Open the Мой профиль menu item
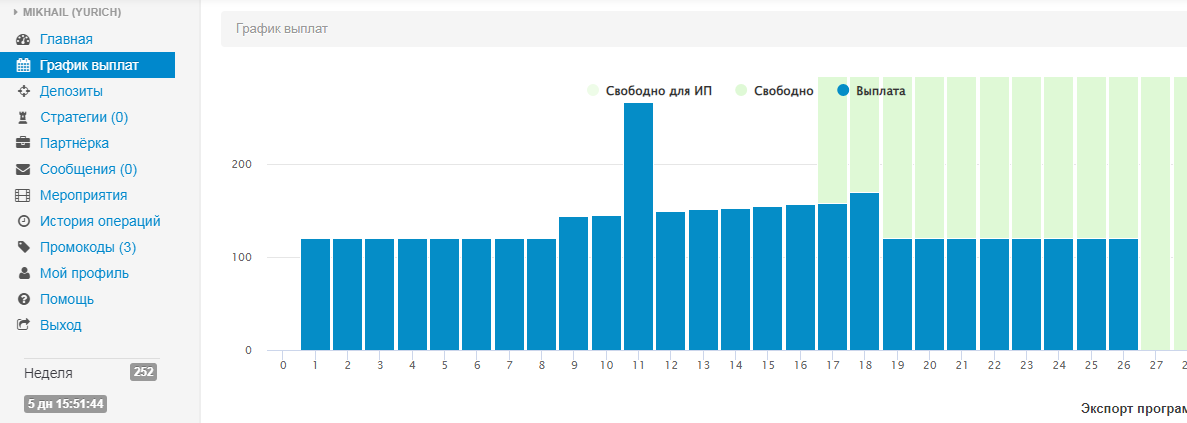This screenshot has width=1187, height=423. pyautogui.click(x=84, y=273)
